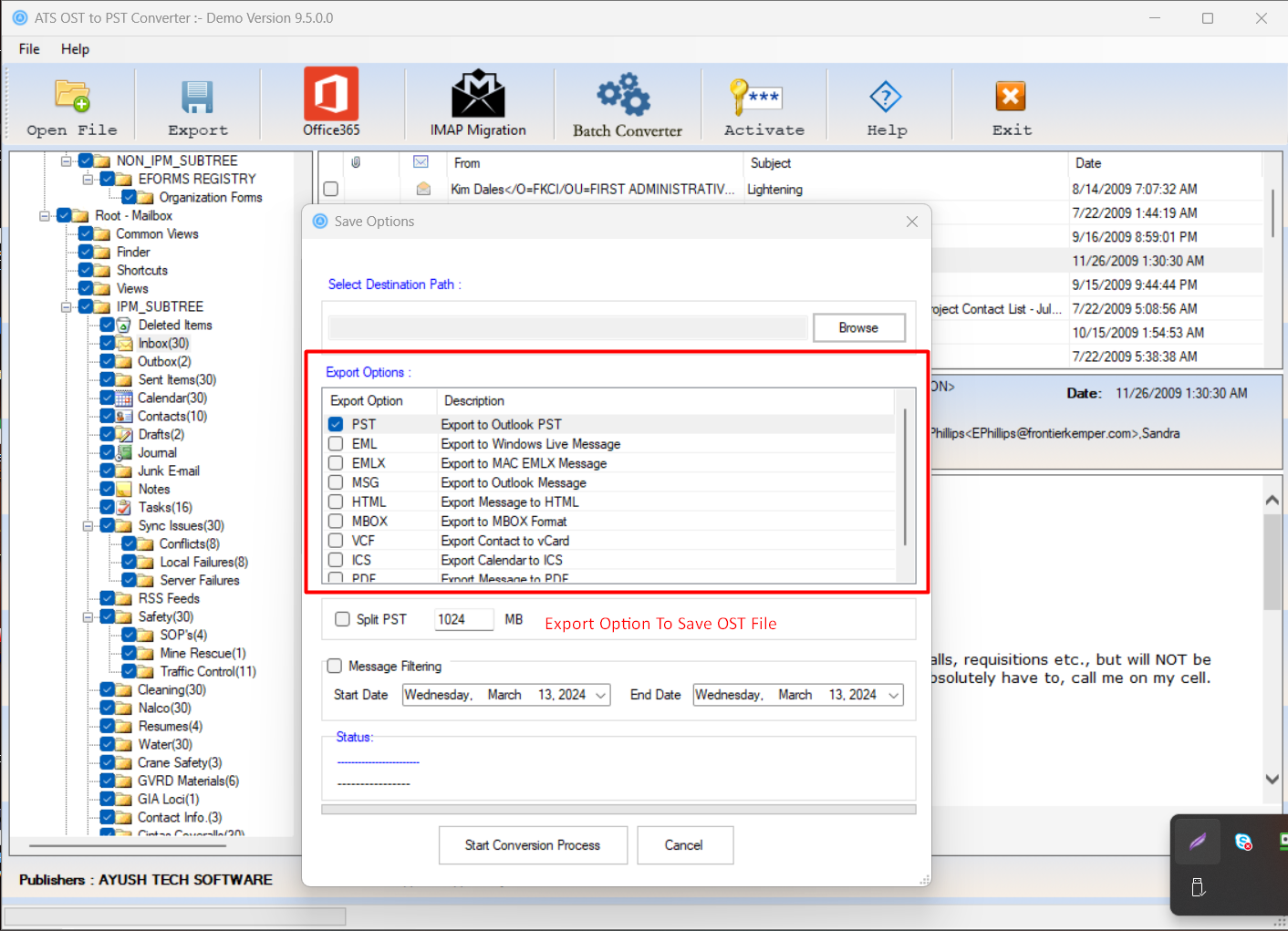Click the Export Option column header
This screenshot has width=1288, height=931.
379,400
